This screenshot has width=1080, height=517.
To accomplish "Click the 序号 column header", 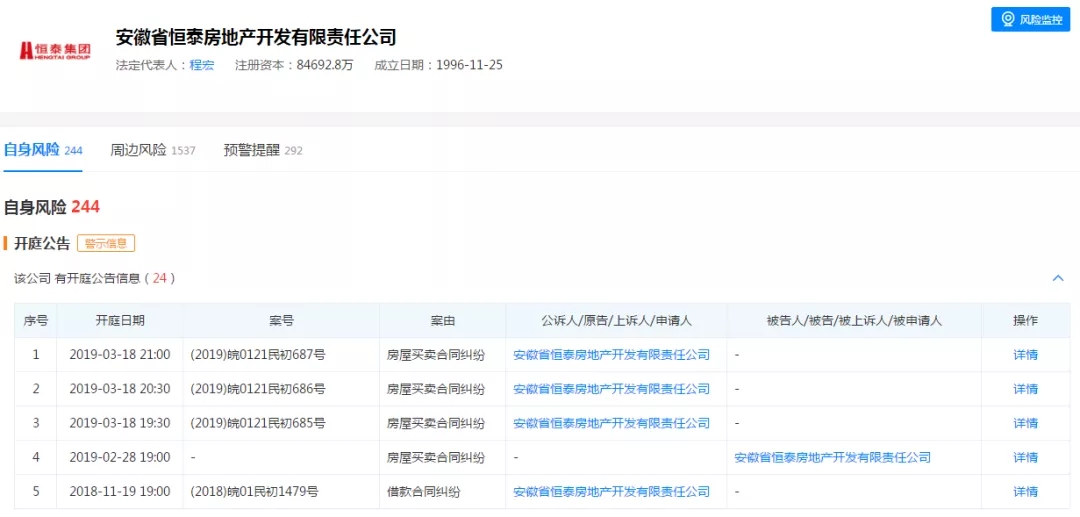I will [36, 321].
